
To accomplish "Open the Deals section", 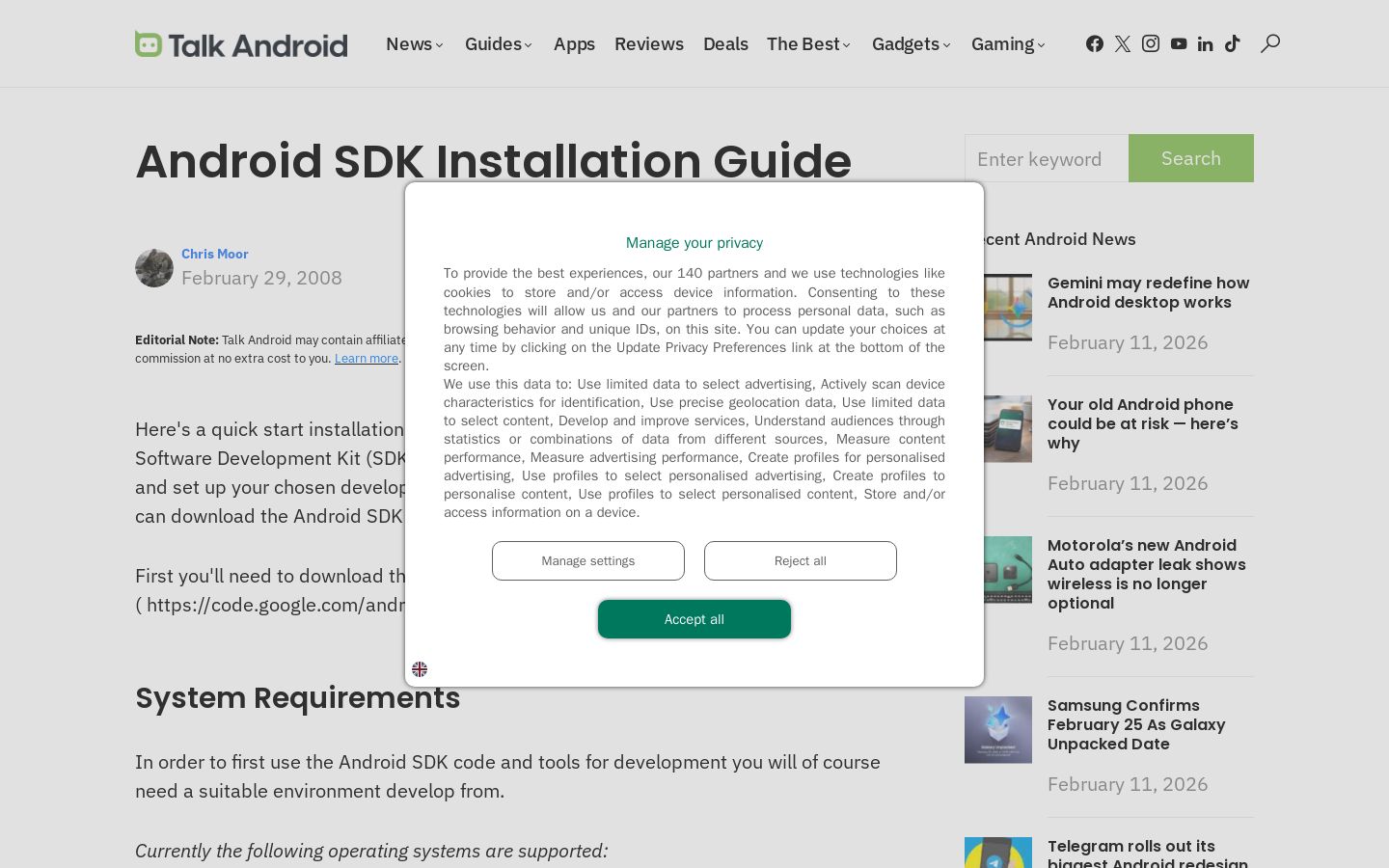I will [725, 44].
